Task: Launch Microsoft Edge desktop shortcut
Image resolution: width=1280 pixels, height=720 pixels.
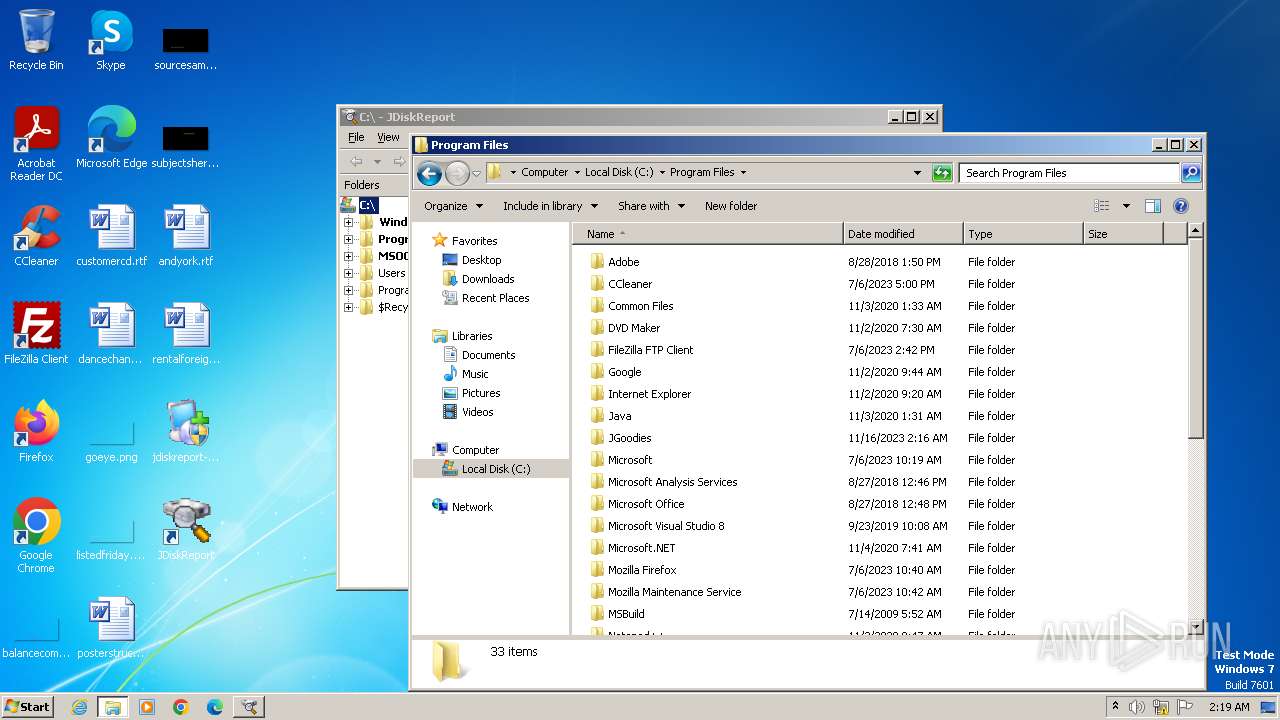Action: pos(111,138)
